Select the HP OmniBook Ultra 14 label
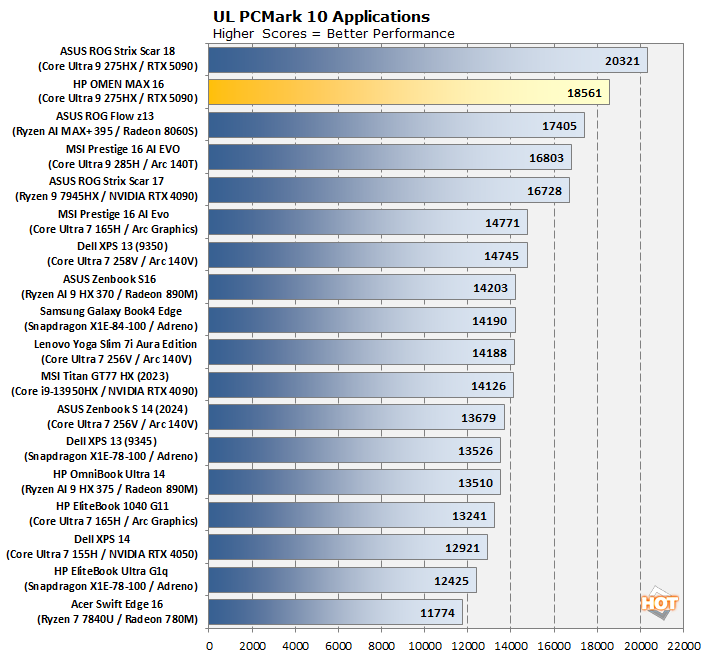This screenshot has width=708, height=668. click(x=109, y=482)
